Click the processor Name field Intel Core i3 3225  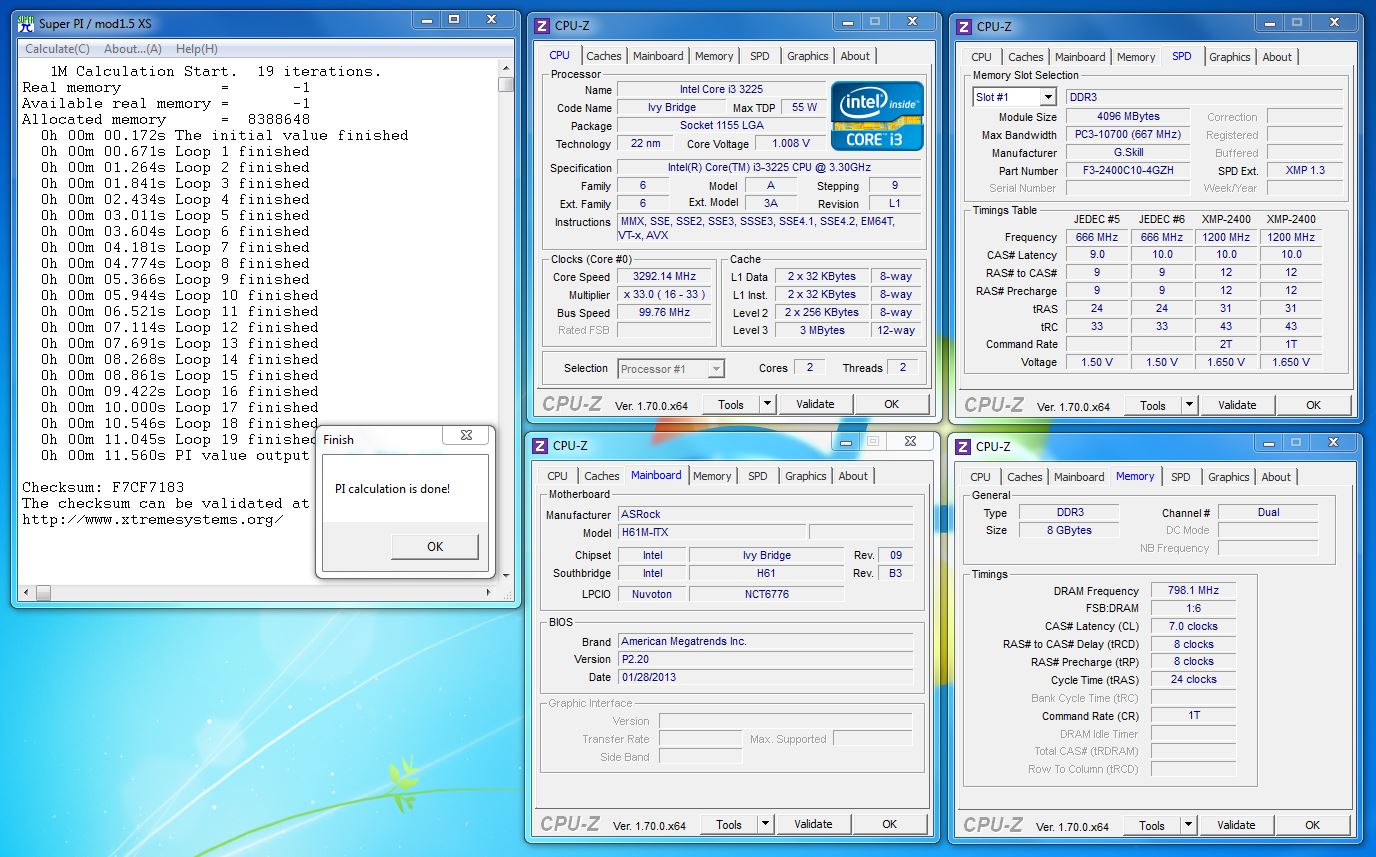[721, 89]
